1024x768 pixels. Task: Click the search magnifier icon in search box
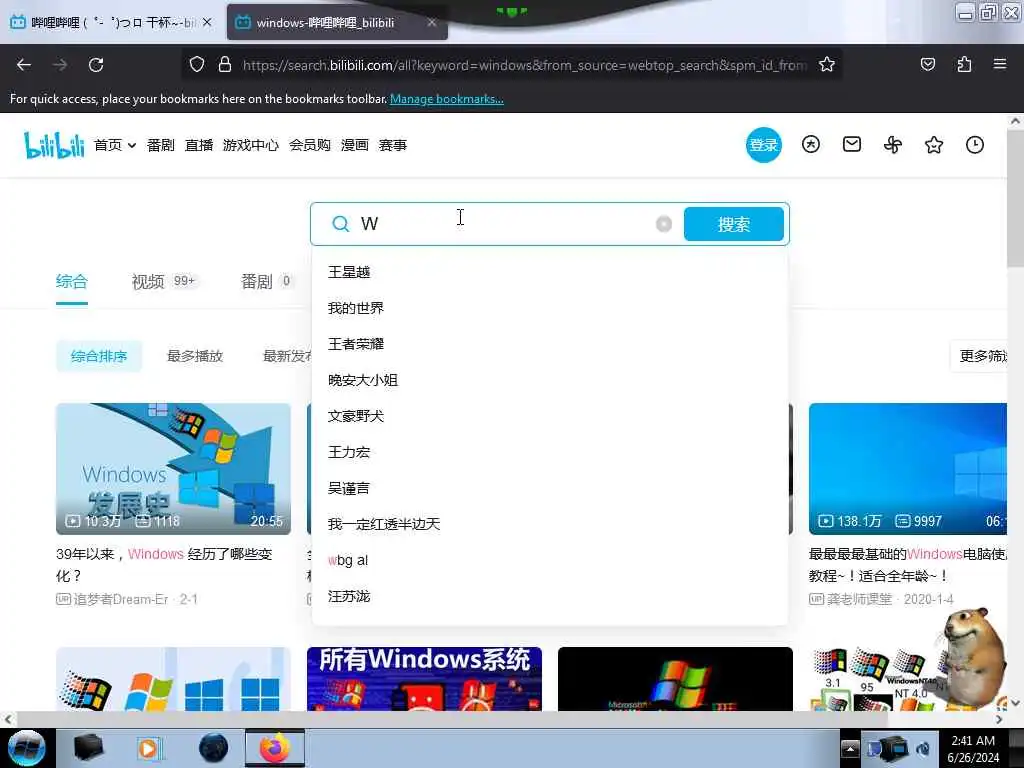(340, 224)
